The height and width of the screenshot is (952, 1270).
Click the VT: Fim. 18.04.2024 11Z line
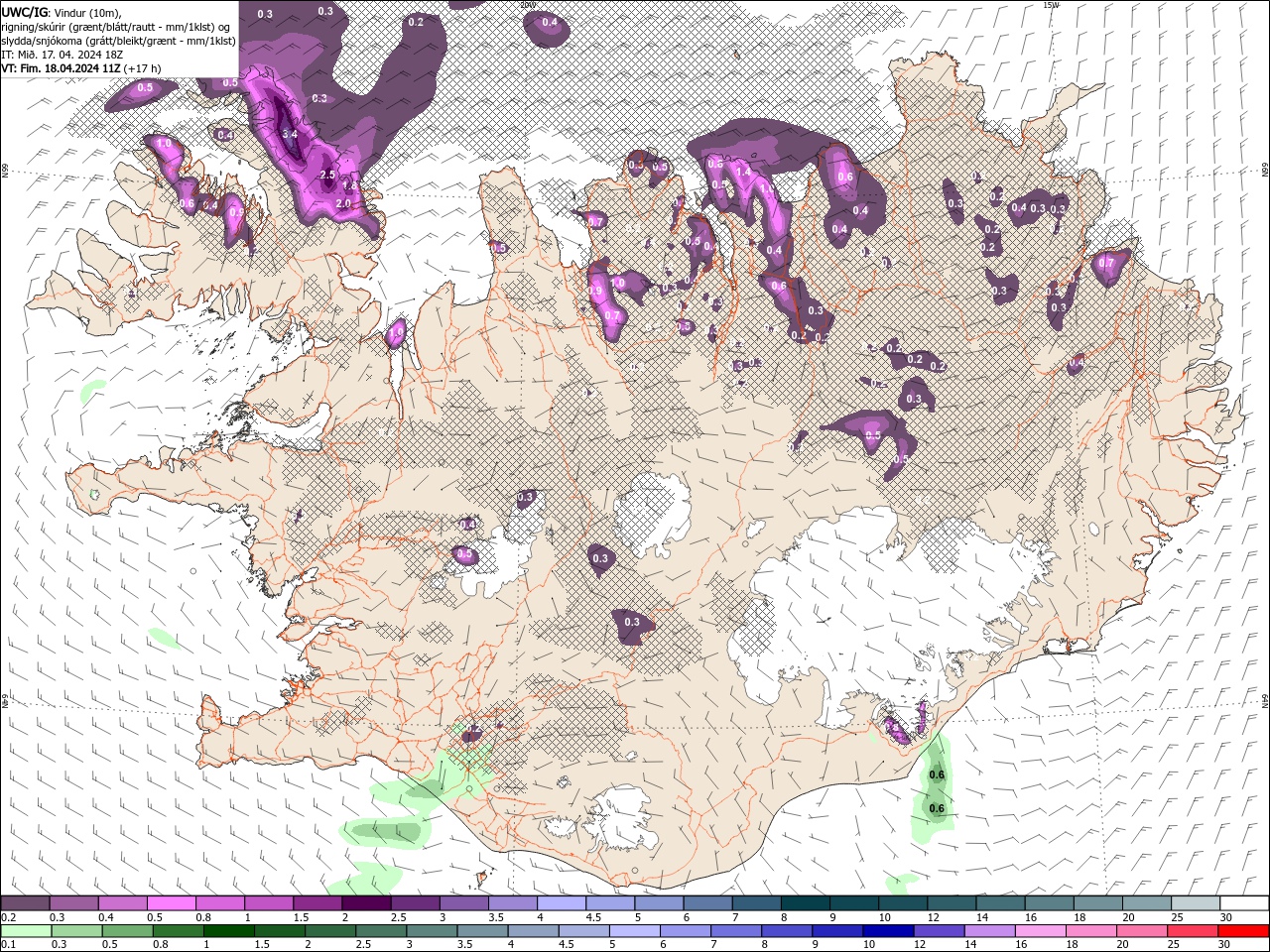(81, 68)
